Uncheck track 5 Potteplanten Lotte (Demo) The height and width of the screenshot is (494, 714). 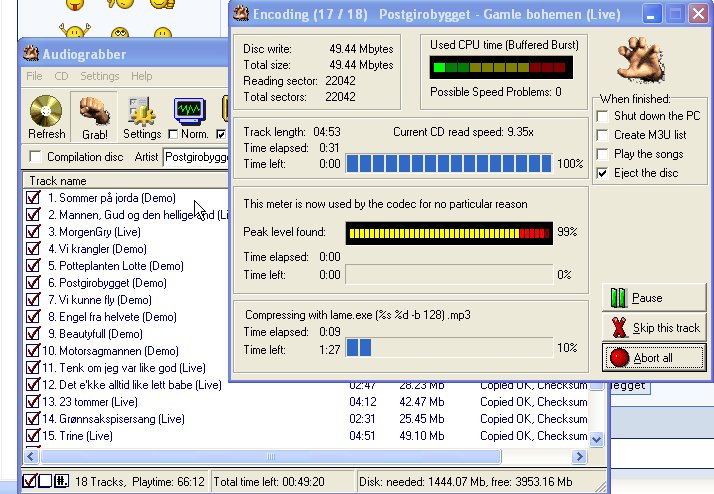[33, 265]
